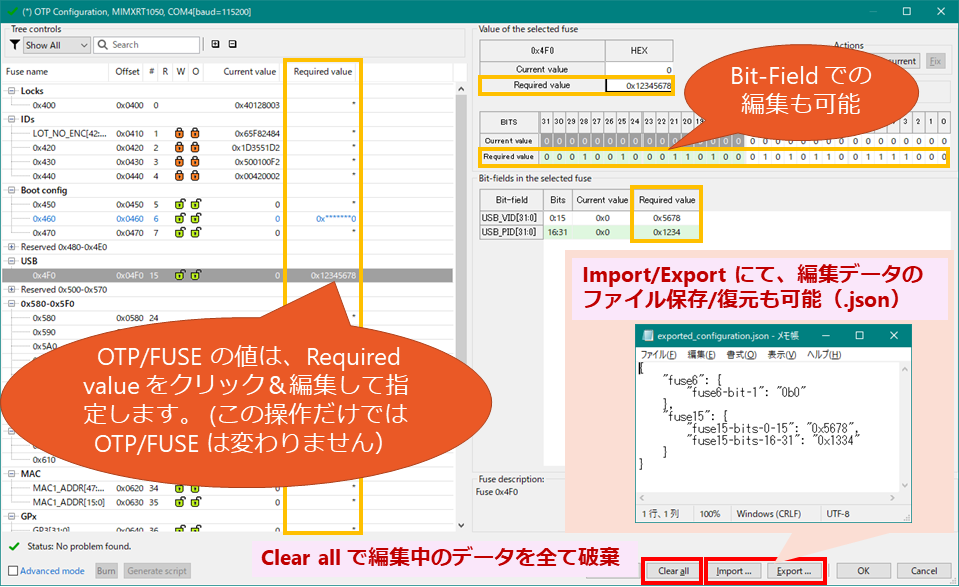
Task: Click the Search field in Tree controls
Action: pos(150,45)
